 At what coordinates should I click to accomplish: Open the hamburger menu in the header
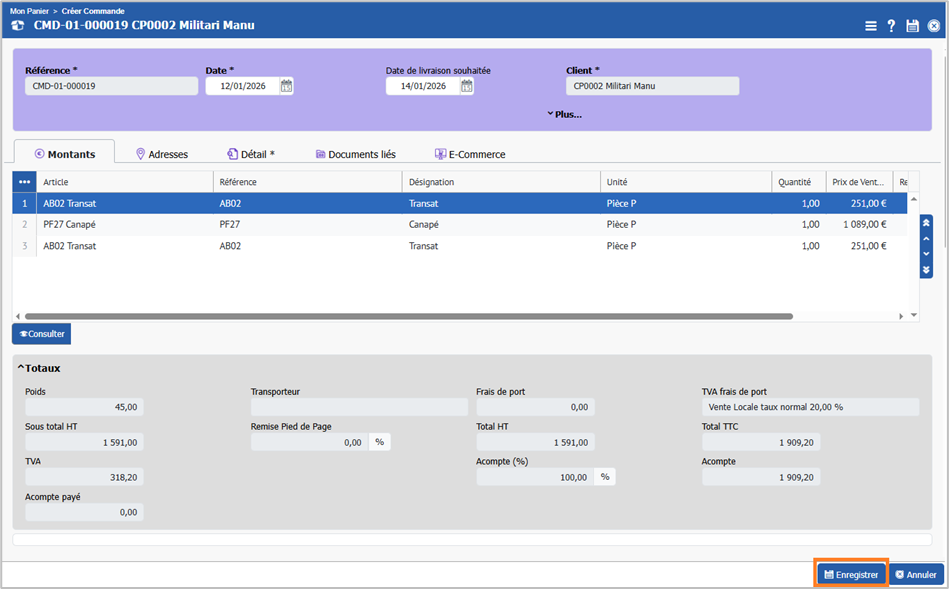coord(871,26)
